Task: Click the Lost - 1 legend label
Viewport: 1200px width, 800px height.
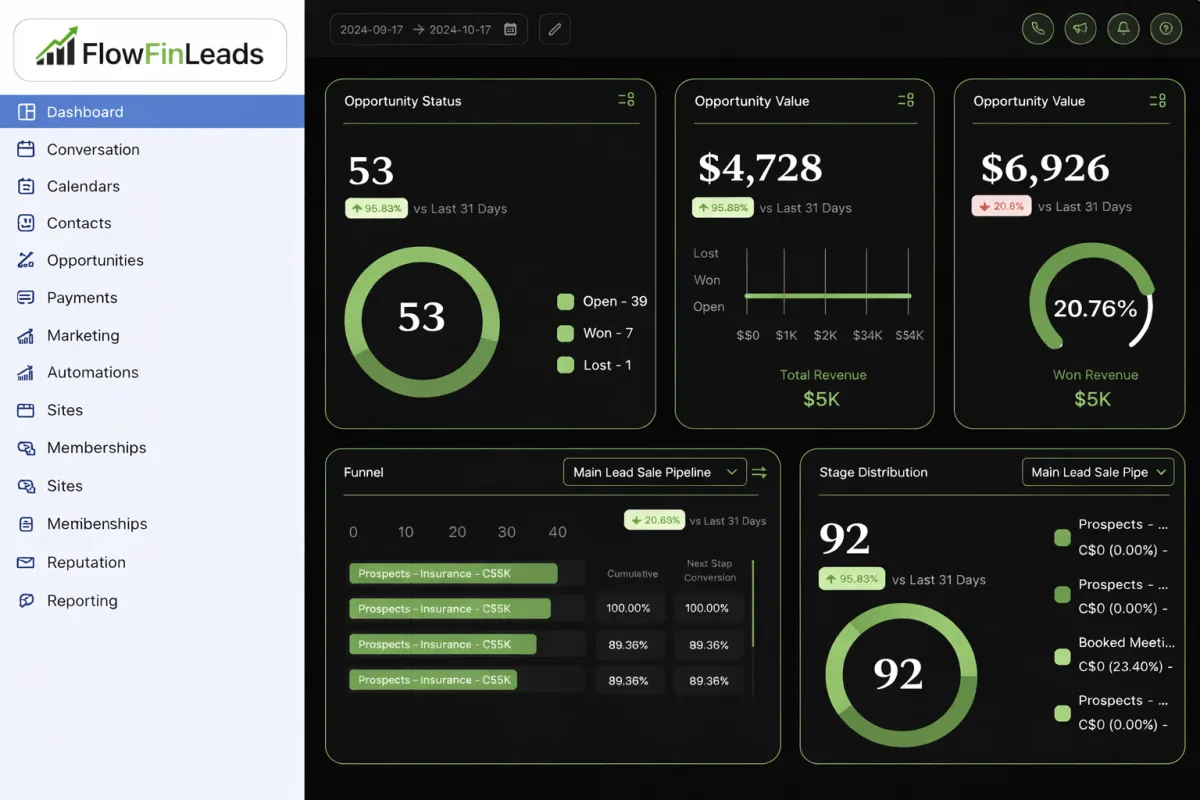Action: point(607,365)
